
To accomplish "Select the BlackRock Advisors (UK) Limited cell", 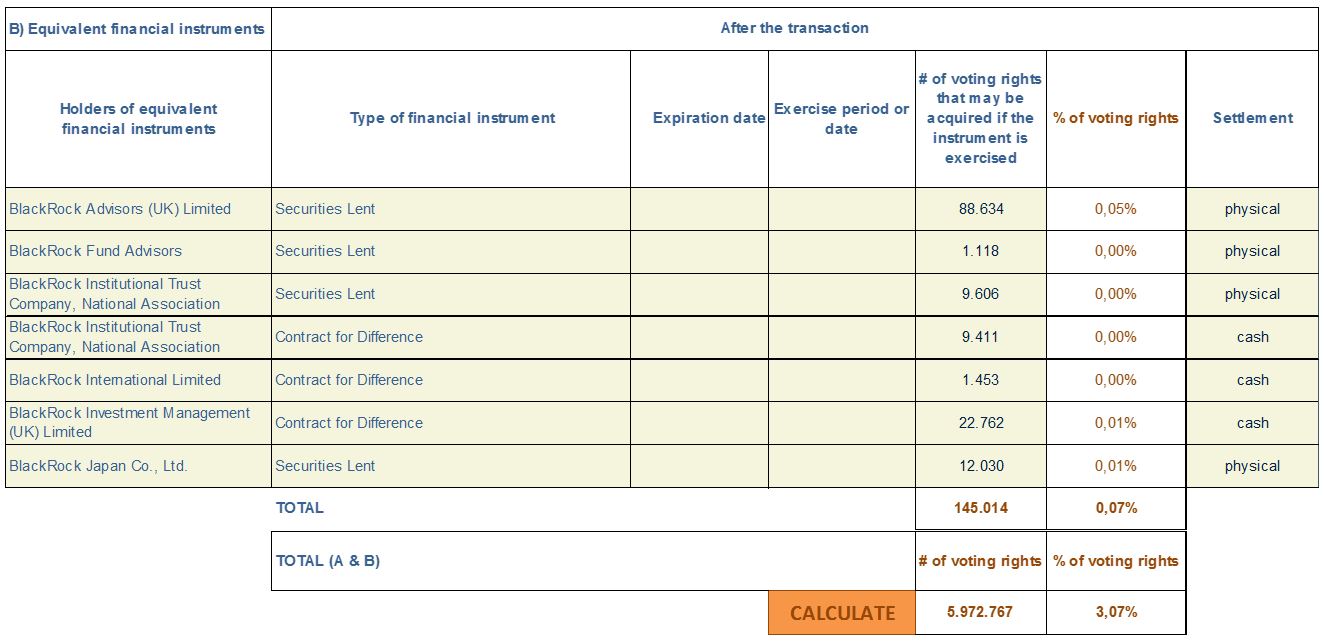I will coord(139,209).
